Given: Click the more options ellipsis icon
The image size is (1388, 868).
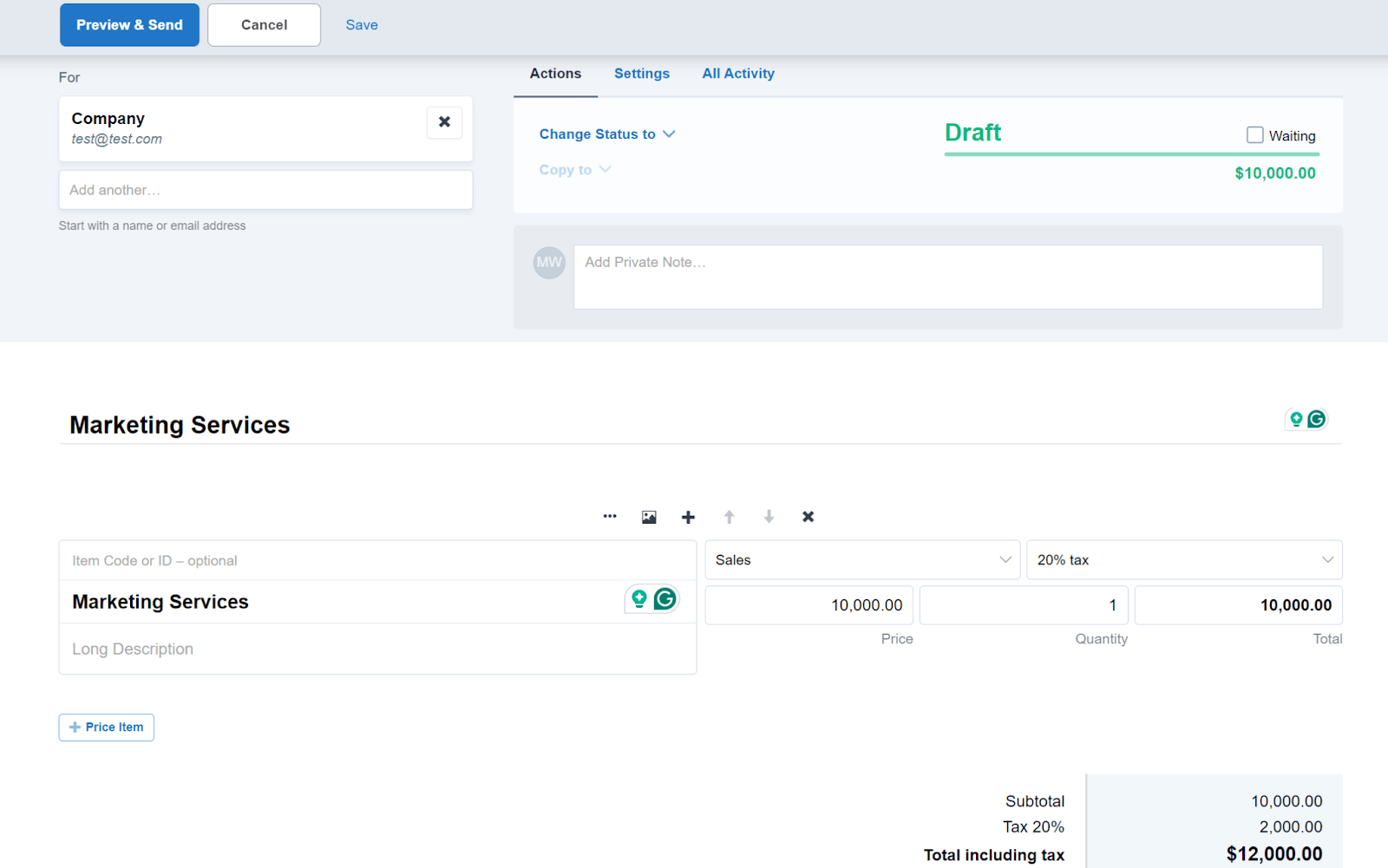Looking at the screenshot, I should [610, 517].
